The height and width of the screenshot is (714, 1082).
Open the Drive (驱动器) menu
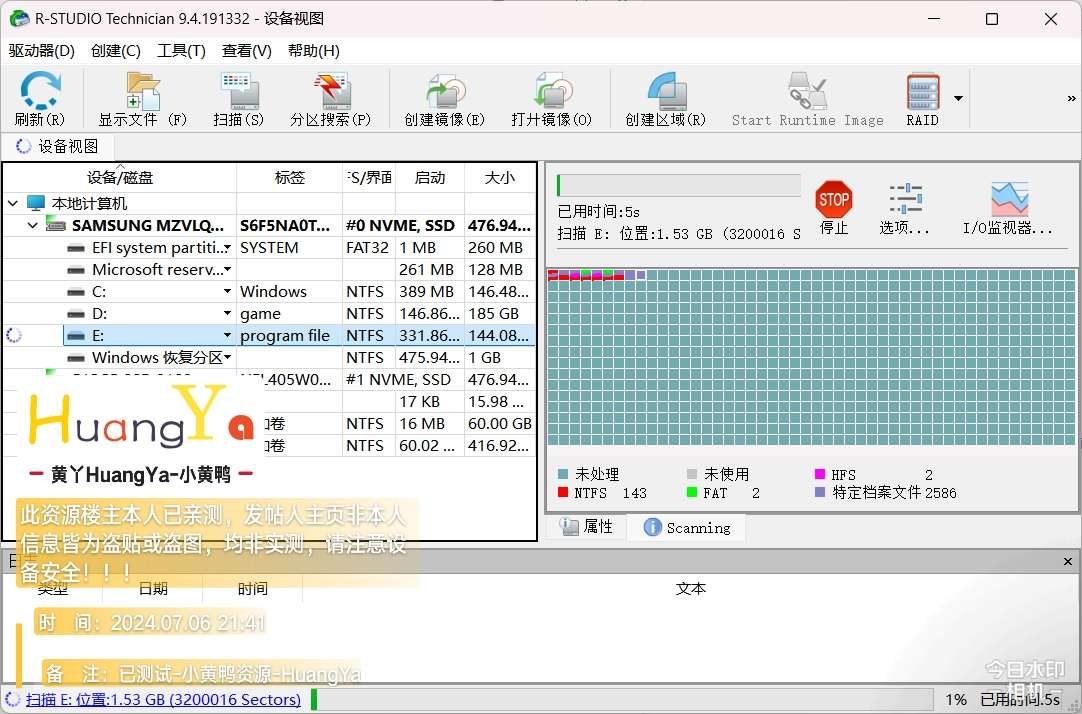pos(41,51)
